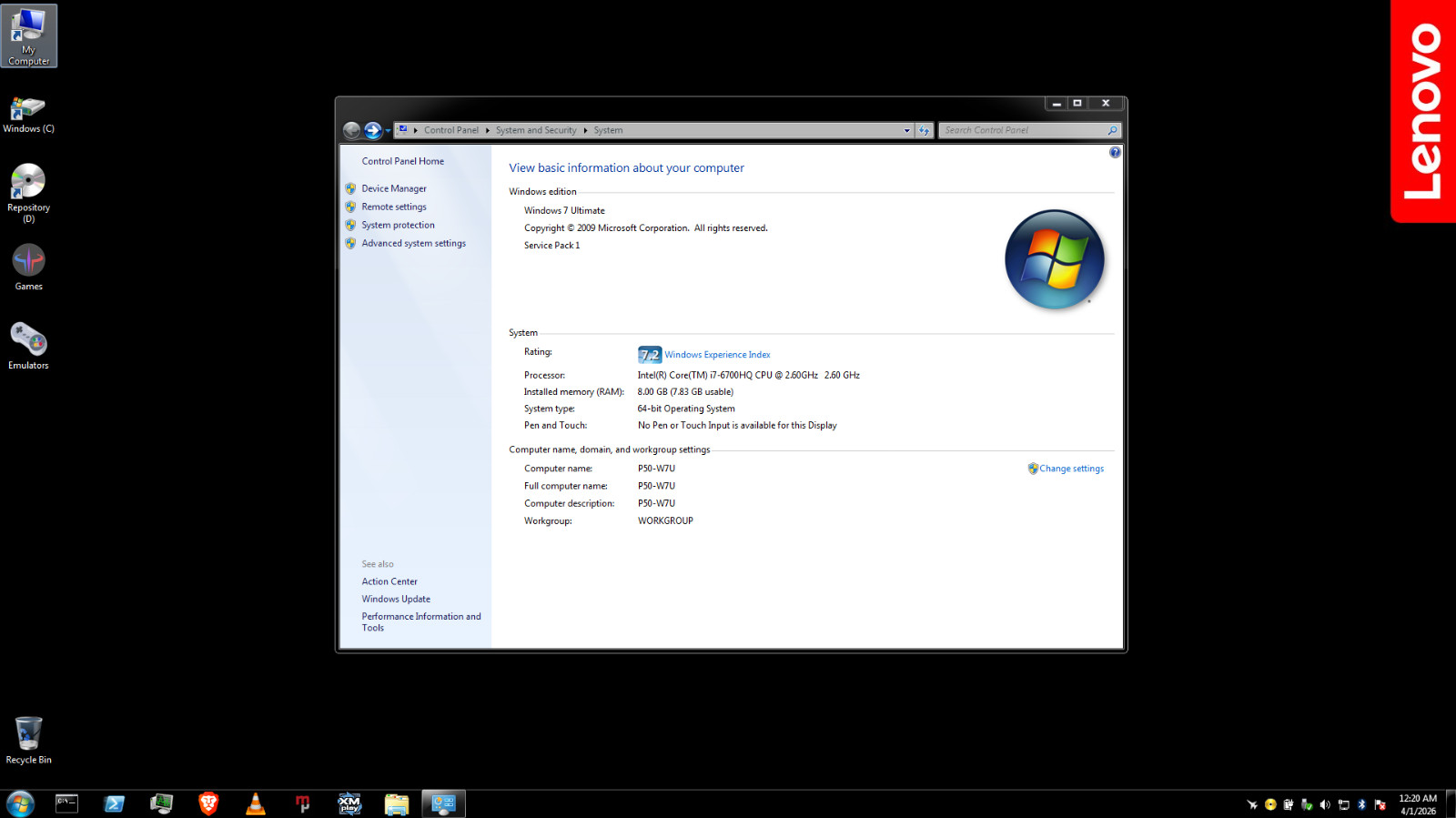
Task: Open the red MP taskbar application
Action: [x=303, y=803]
